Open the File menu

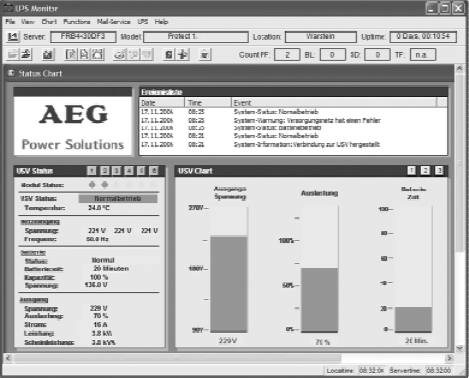click(x=10, y=22)
